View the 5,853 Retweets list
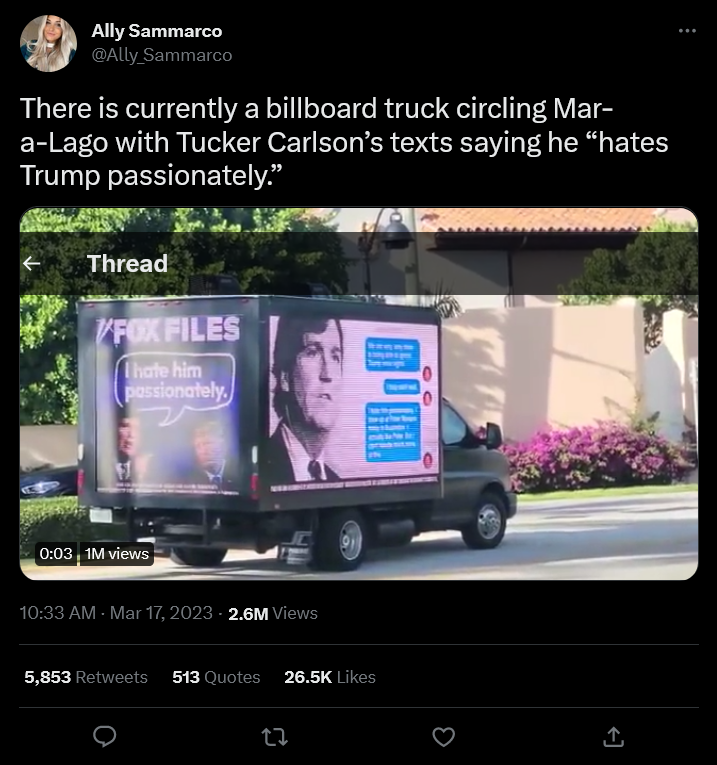 click(x=86, y=677)
